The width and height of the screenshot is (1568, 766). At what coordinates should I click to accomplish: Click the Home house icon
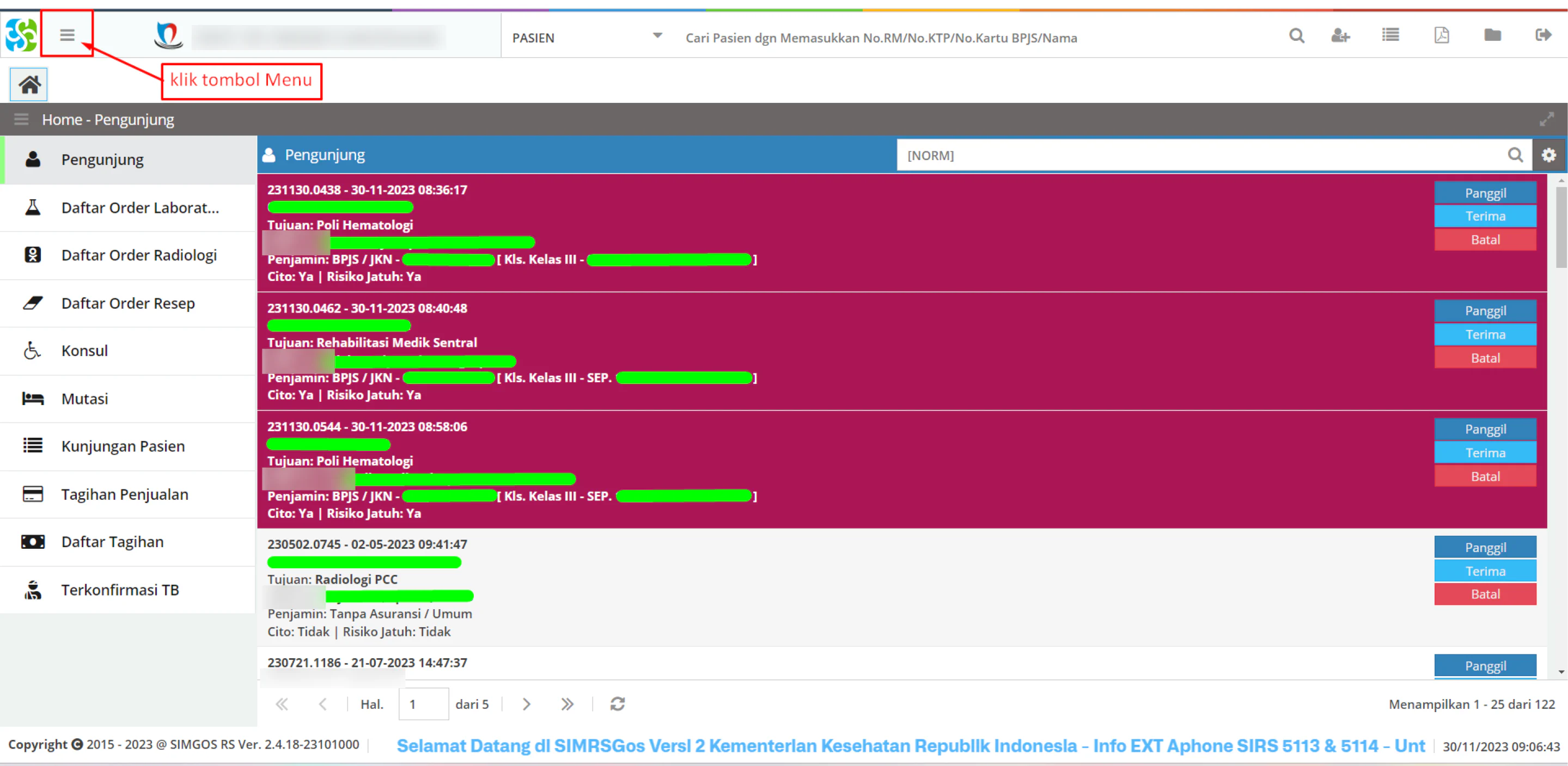pos(29,84)
